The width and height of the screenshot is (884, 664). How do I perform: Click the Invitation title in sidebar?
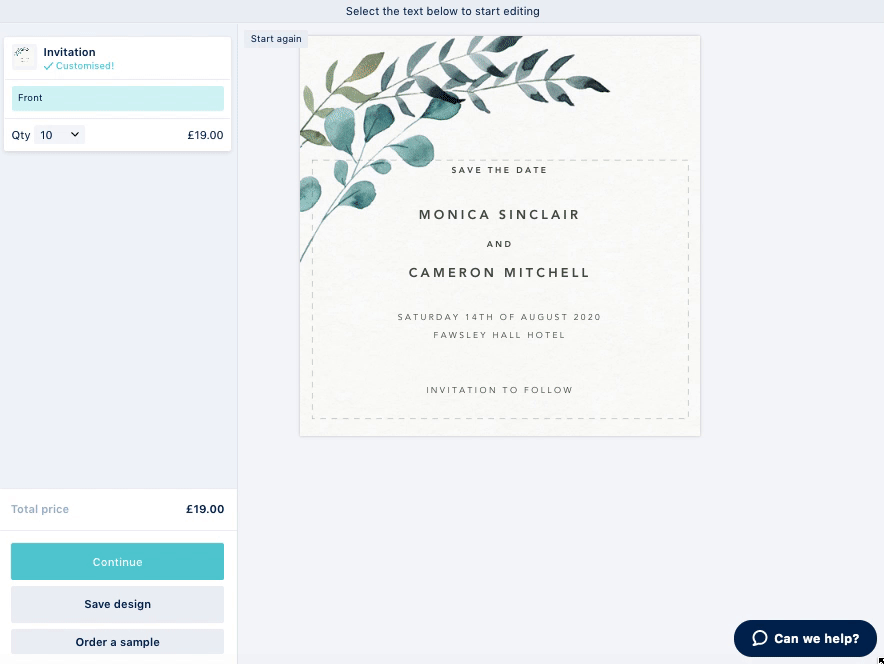click(x=69, y=52)
